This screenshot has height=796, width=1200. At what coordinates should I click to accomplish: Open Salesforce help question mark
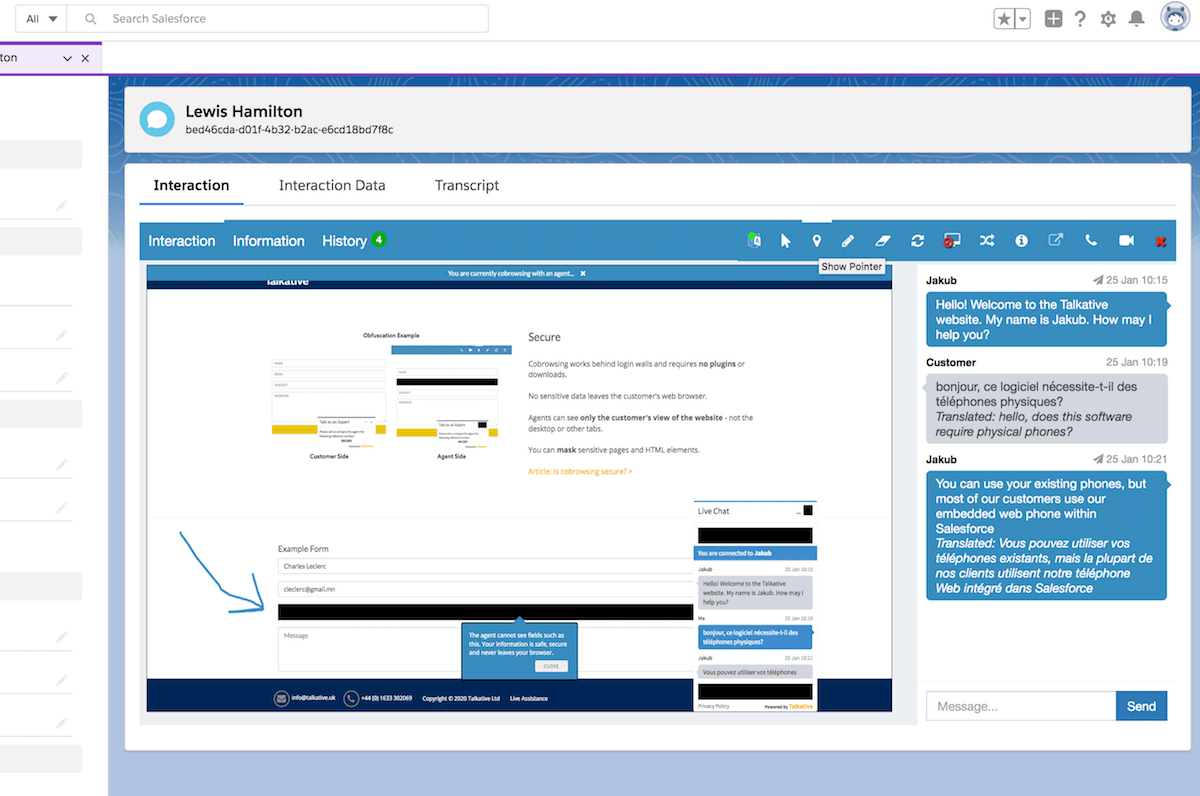(1080, 19)
